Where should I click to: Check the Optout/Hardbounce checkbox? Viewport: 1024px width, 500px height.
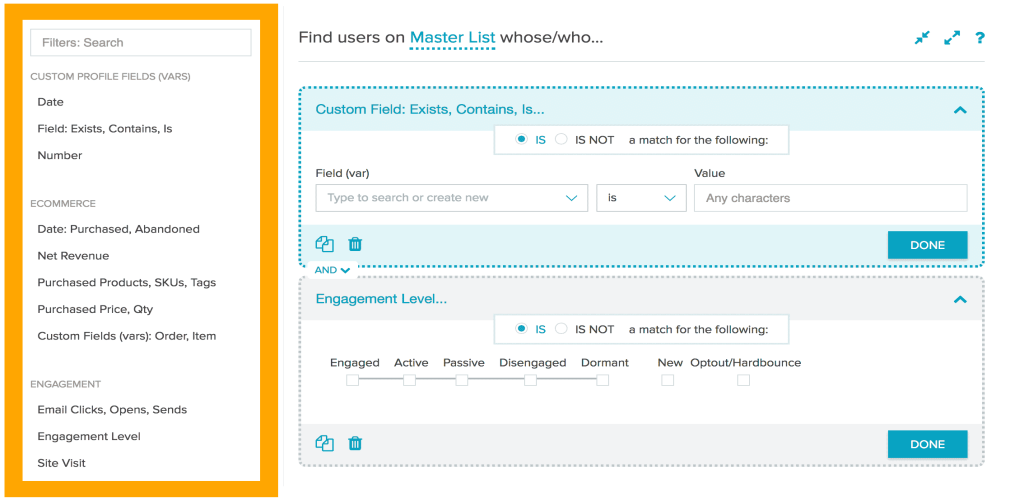click(x=743, y=380)
